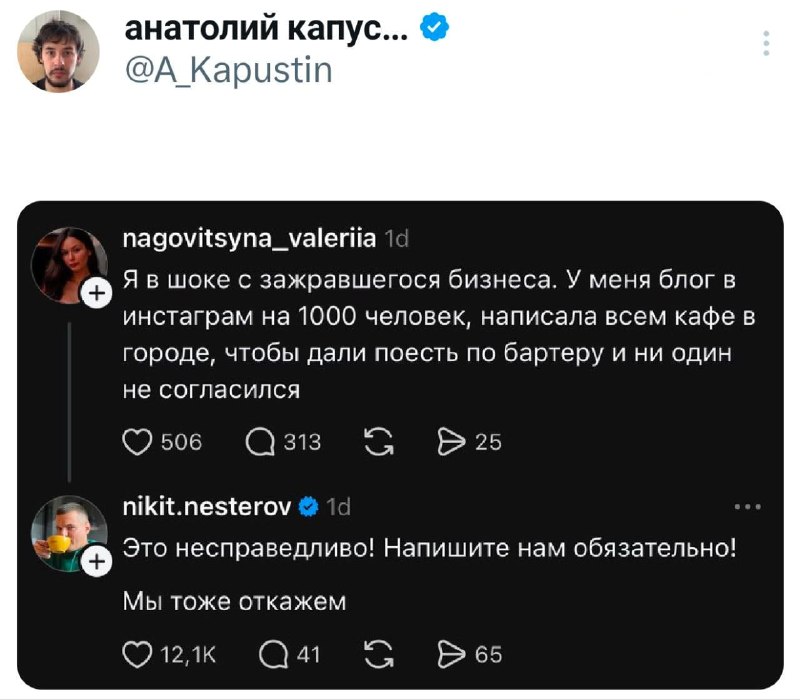The image size is (800, 700).
Task: Share nagovitsyna_valeriia's post via send icon
Action: point(453,441)
